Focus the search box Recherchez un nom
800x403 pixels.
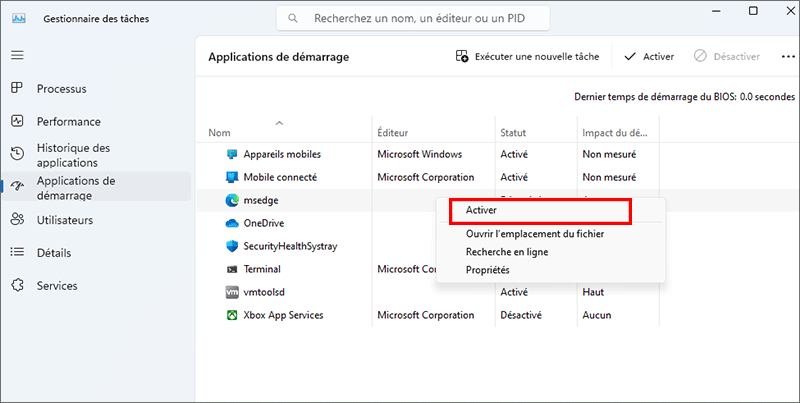point(413,18)
